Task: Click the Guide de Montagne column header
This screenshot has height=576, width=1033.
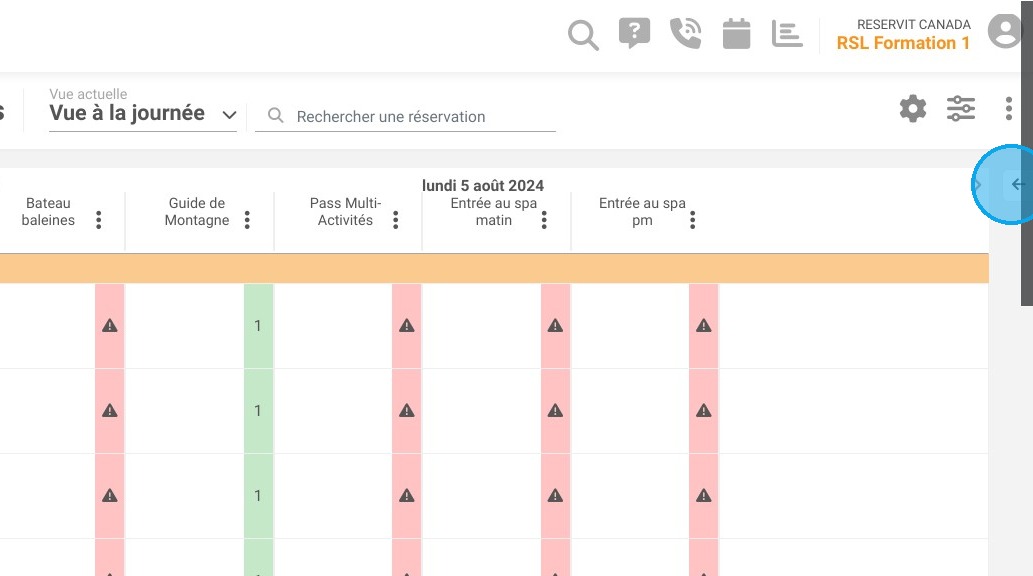Action: point(197,212)
